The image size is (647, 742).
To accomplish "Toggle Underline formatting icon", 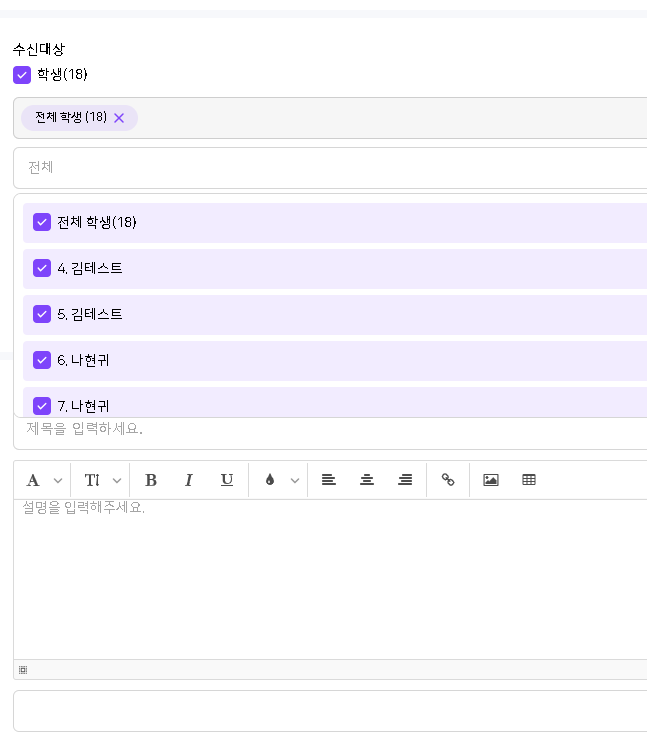I will pyautogui.click(x=227, y=480).
